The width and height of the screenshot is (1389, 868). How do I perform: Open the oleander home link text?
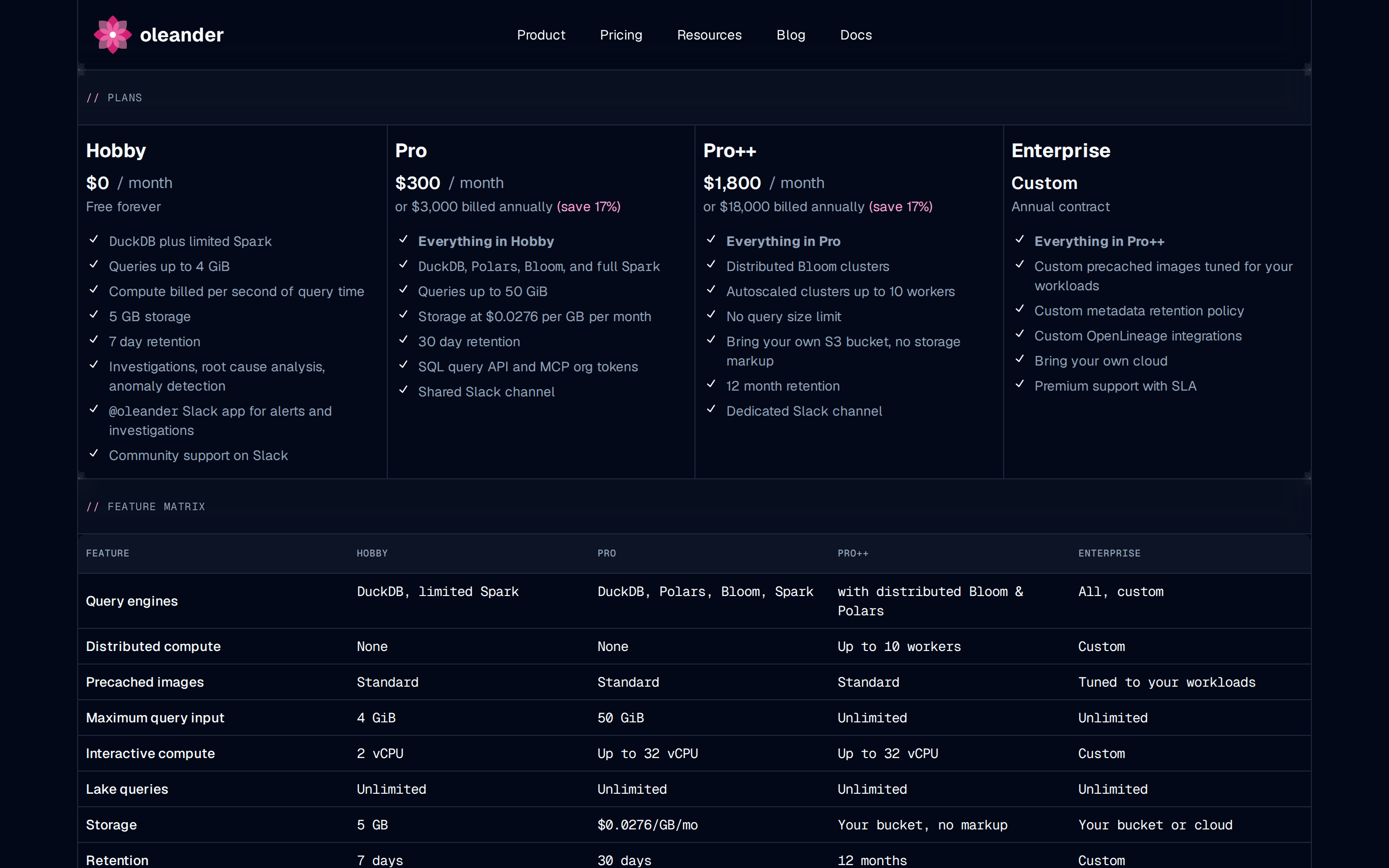pyautogui.click(x=181, y=35)
